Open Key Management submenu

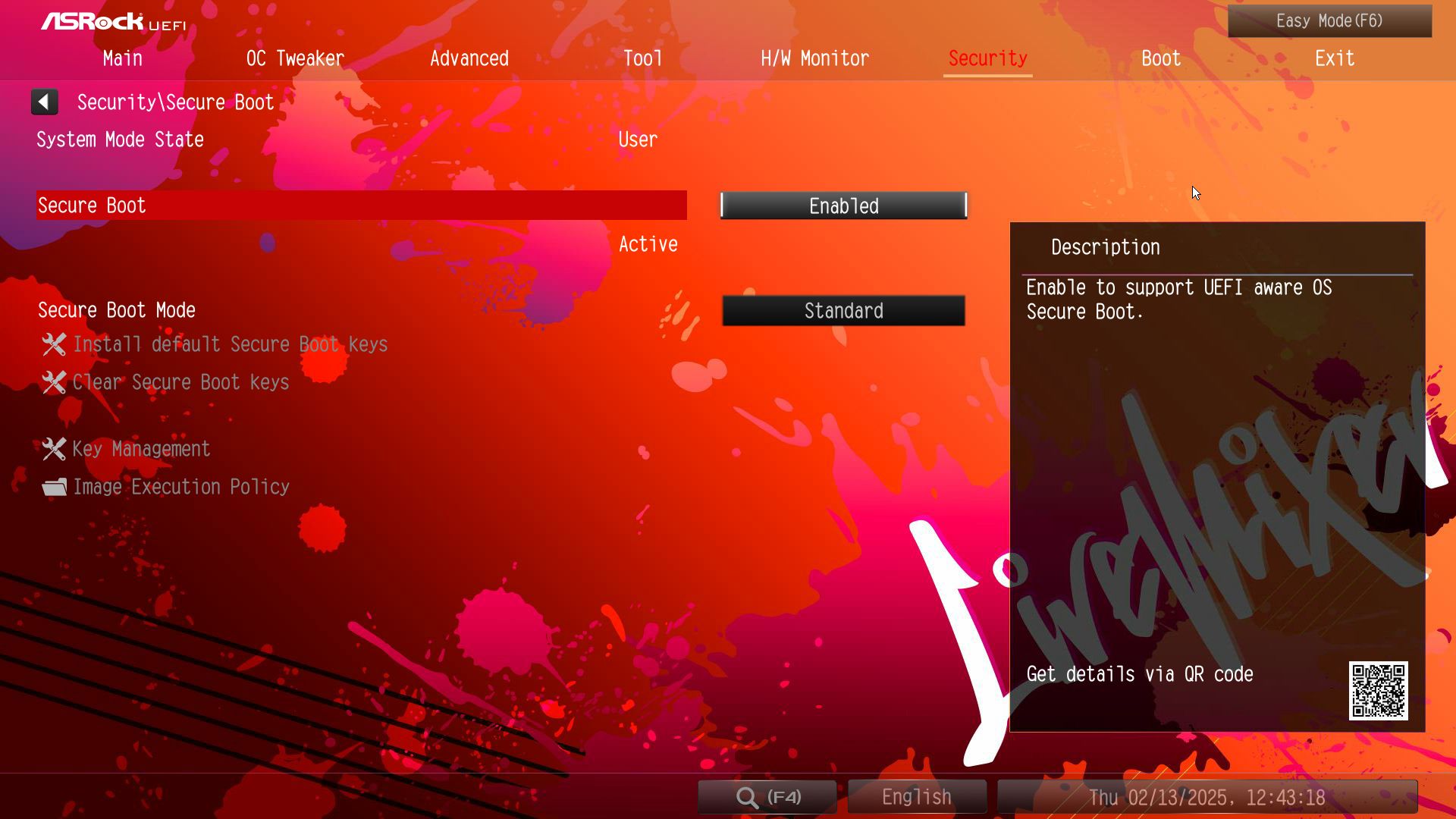(141, 449)
